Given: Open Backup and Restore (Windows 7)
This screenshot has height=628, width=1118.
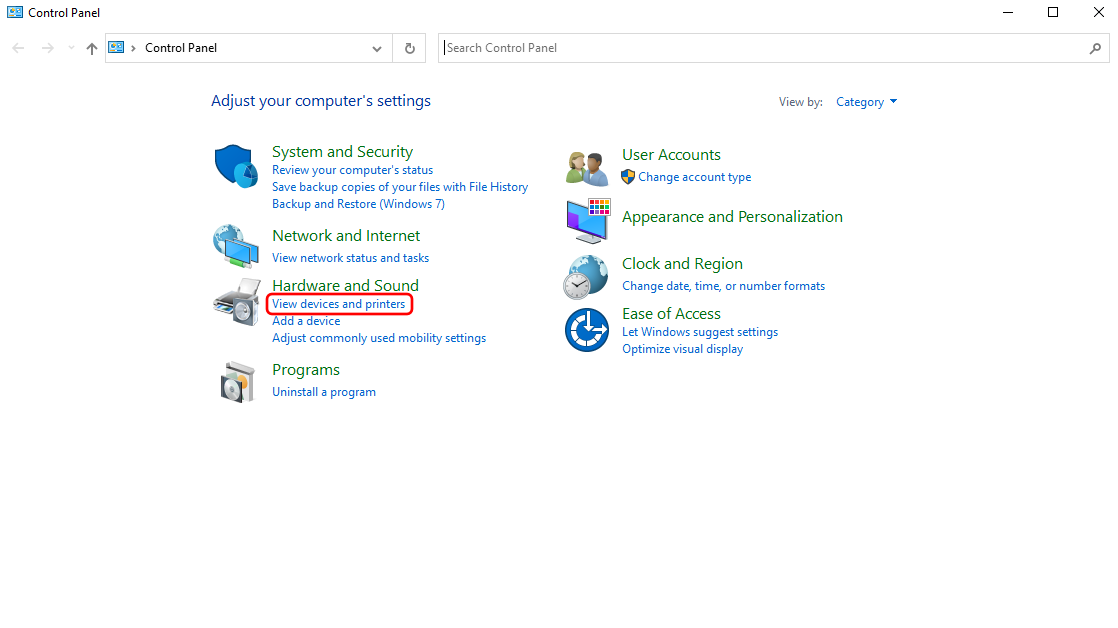Looking at the screenshot, I should point(358,204).
